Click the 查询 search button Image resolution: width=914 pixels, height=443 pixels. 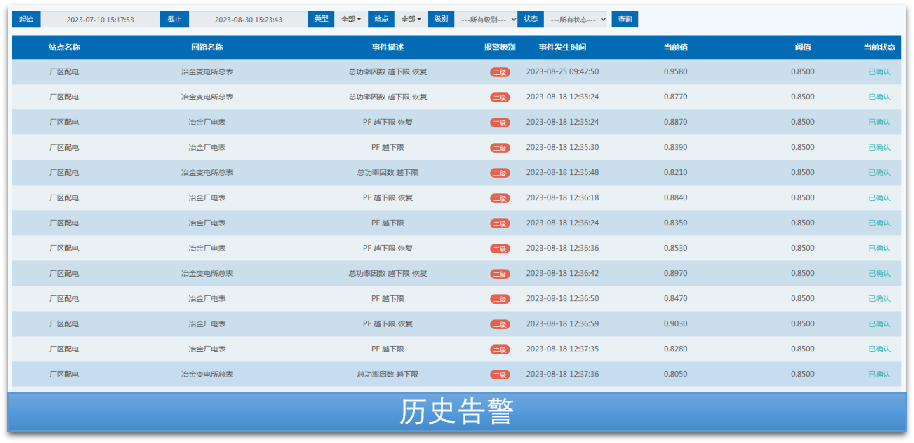click(x=625, y=19)
